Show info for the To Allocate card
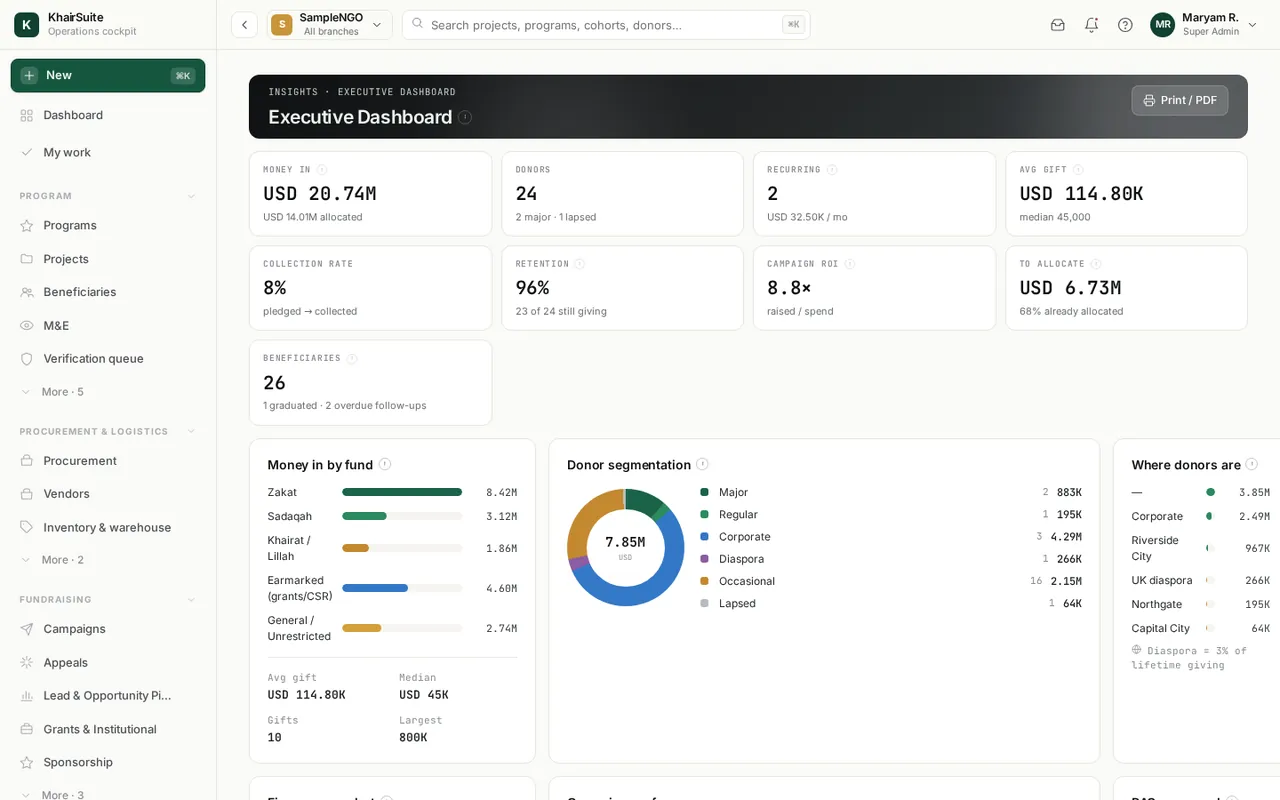The image size is (1280, 800). click(x=1096, y=264)
